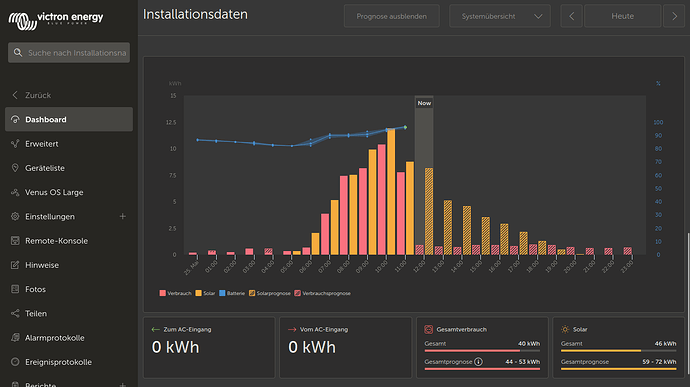Click the Geräteliste pin icon
690x387 pixels.
(x=15, y=168)
